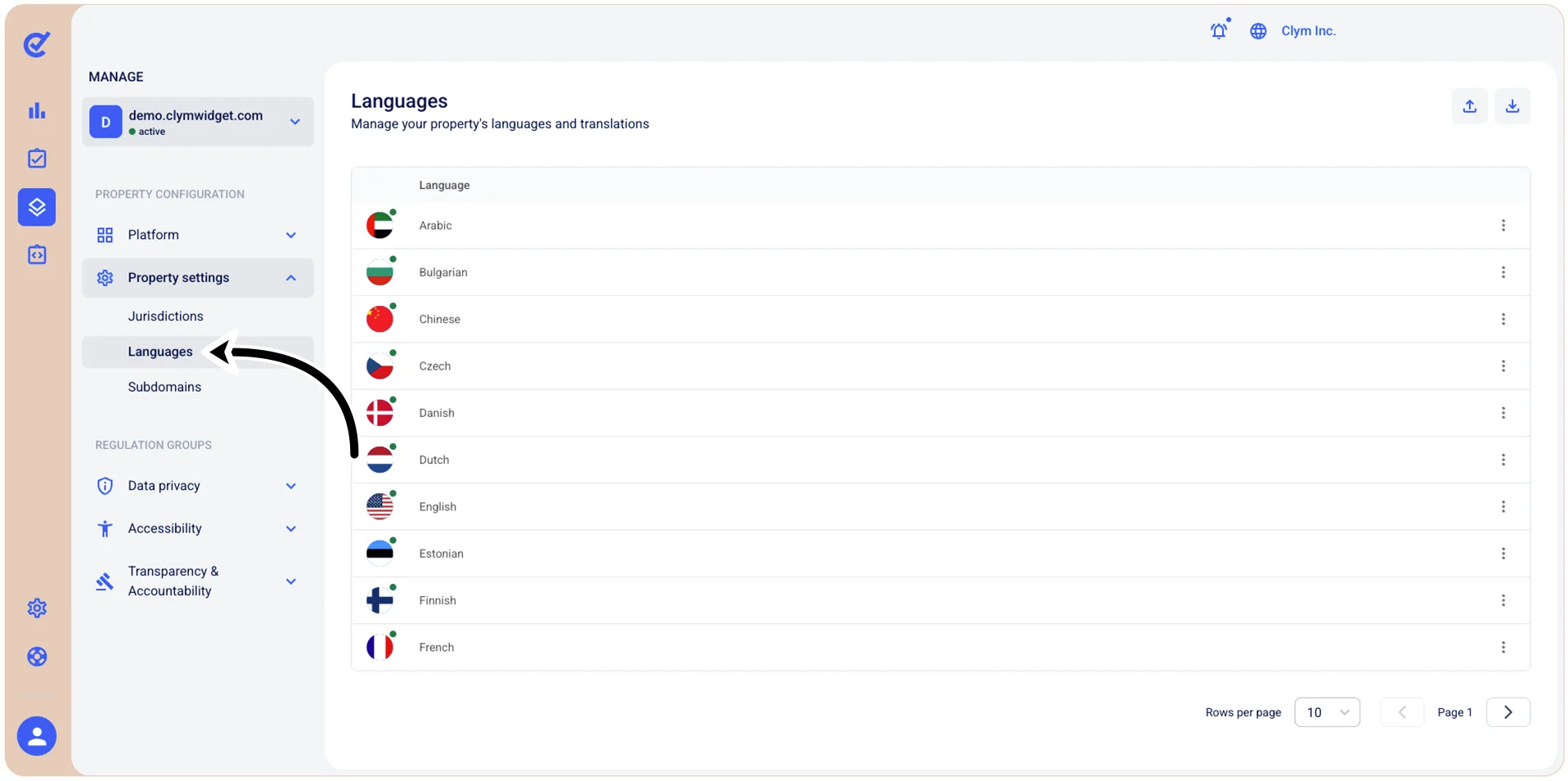Image resolution: width=1568 pixels, height=781 pixels.
Task: Collapse the Property settings section
Action: point(197,278)
